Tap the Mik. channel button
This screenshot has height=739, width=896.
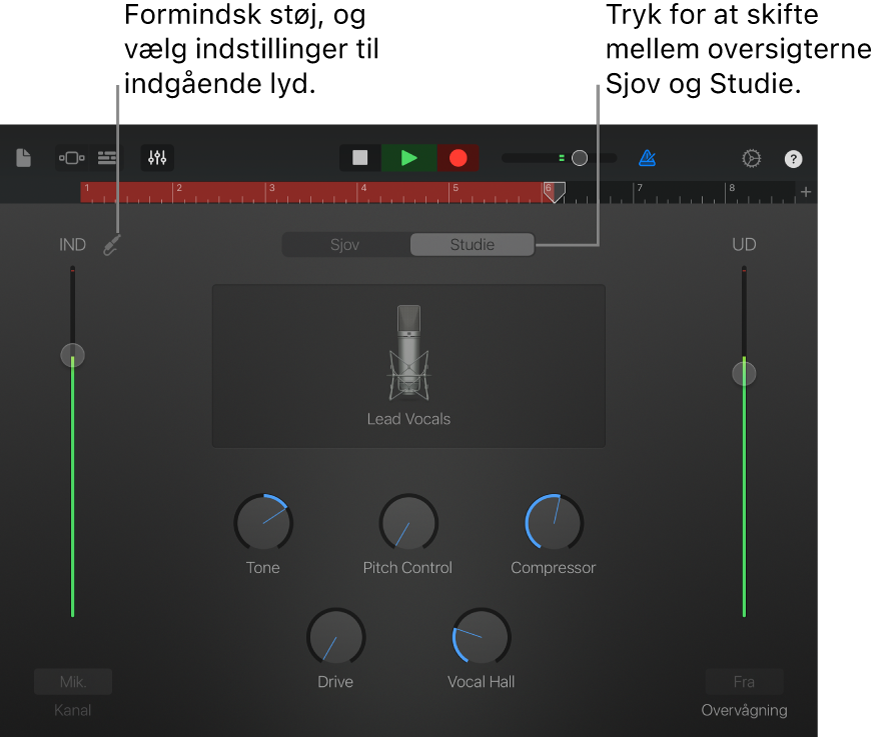click(73, 682)
